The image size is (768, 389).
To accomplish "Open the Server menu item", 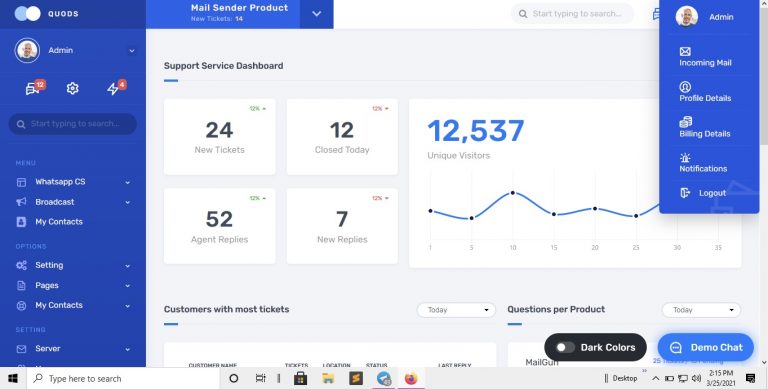I will click(x=48, y=349).
